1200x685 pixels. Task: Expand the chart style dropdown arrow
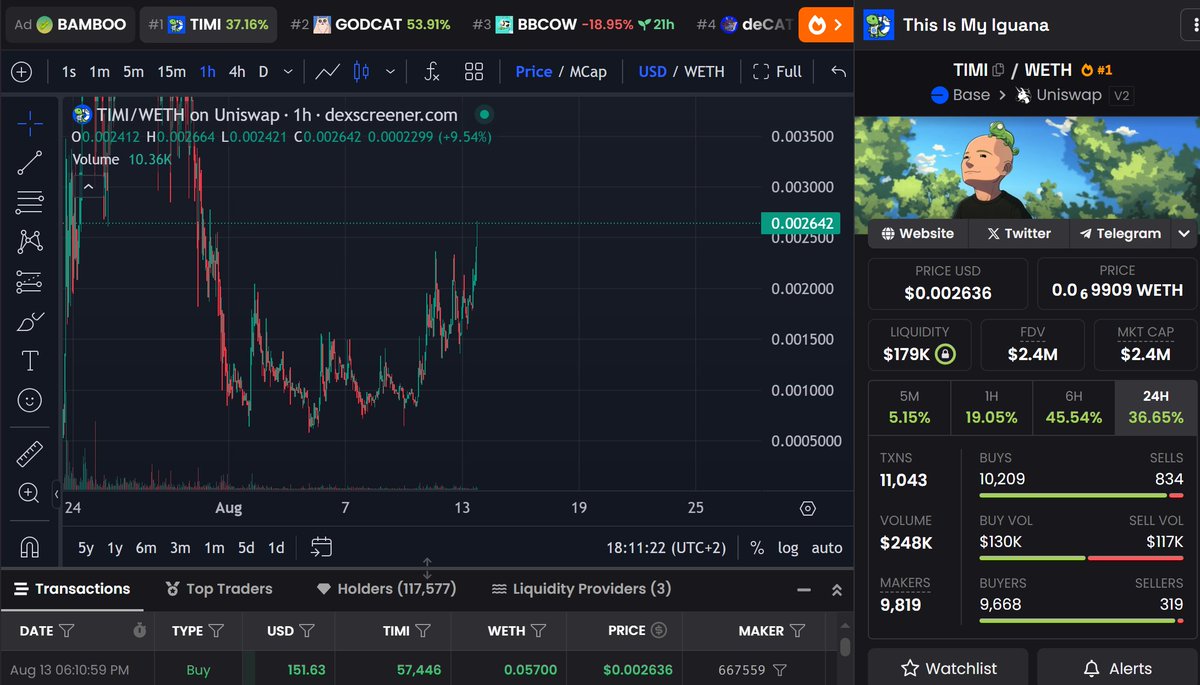[x=390, y=72]
